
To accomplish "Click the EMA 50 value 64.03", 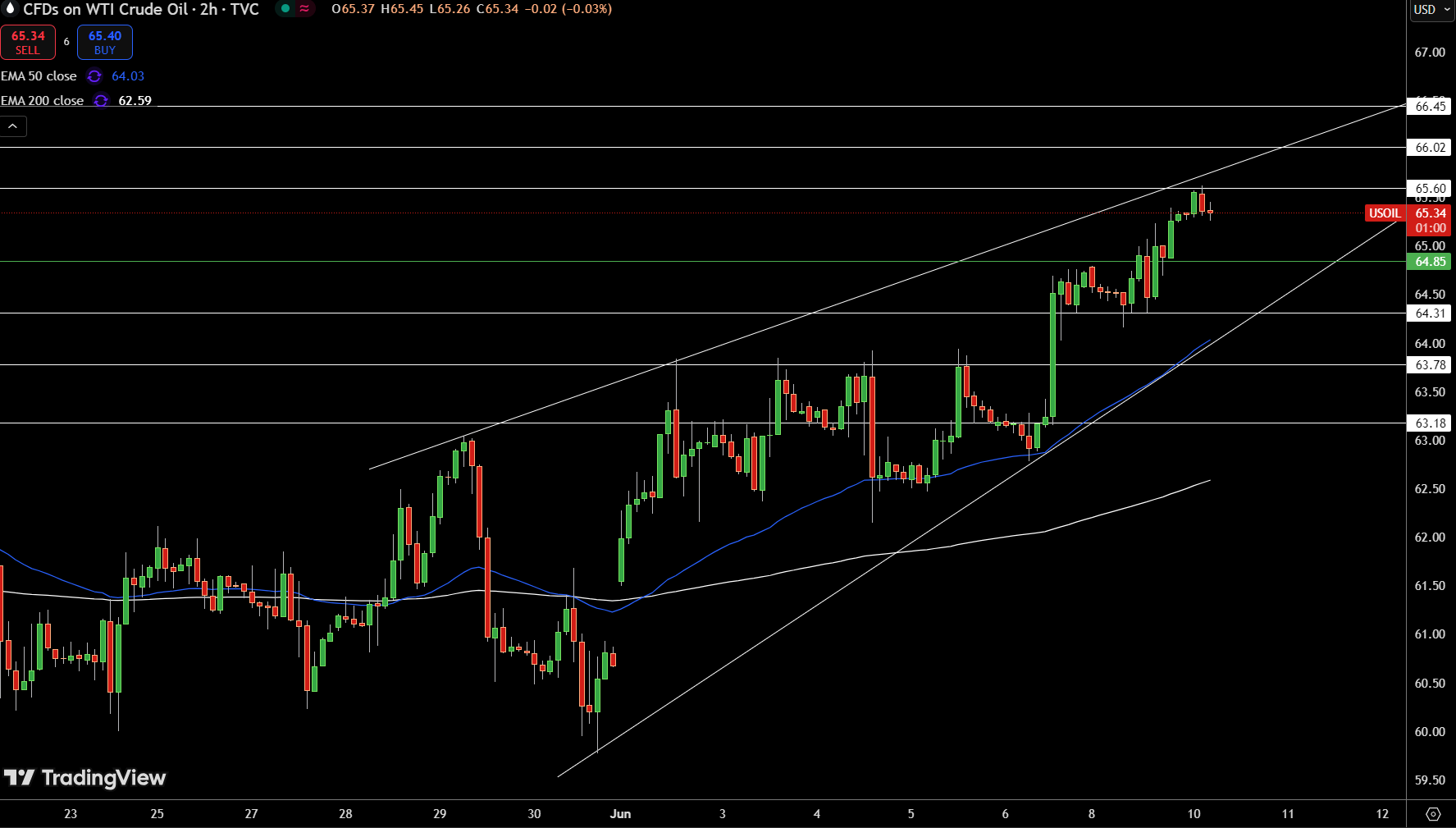I will tap(128, 76).
